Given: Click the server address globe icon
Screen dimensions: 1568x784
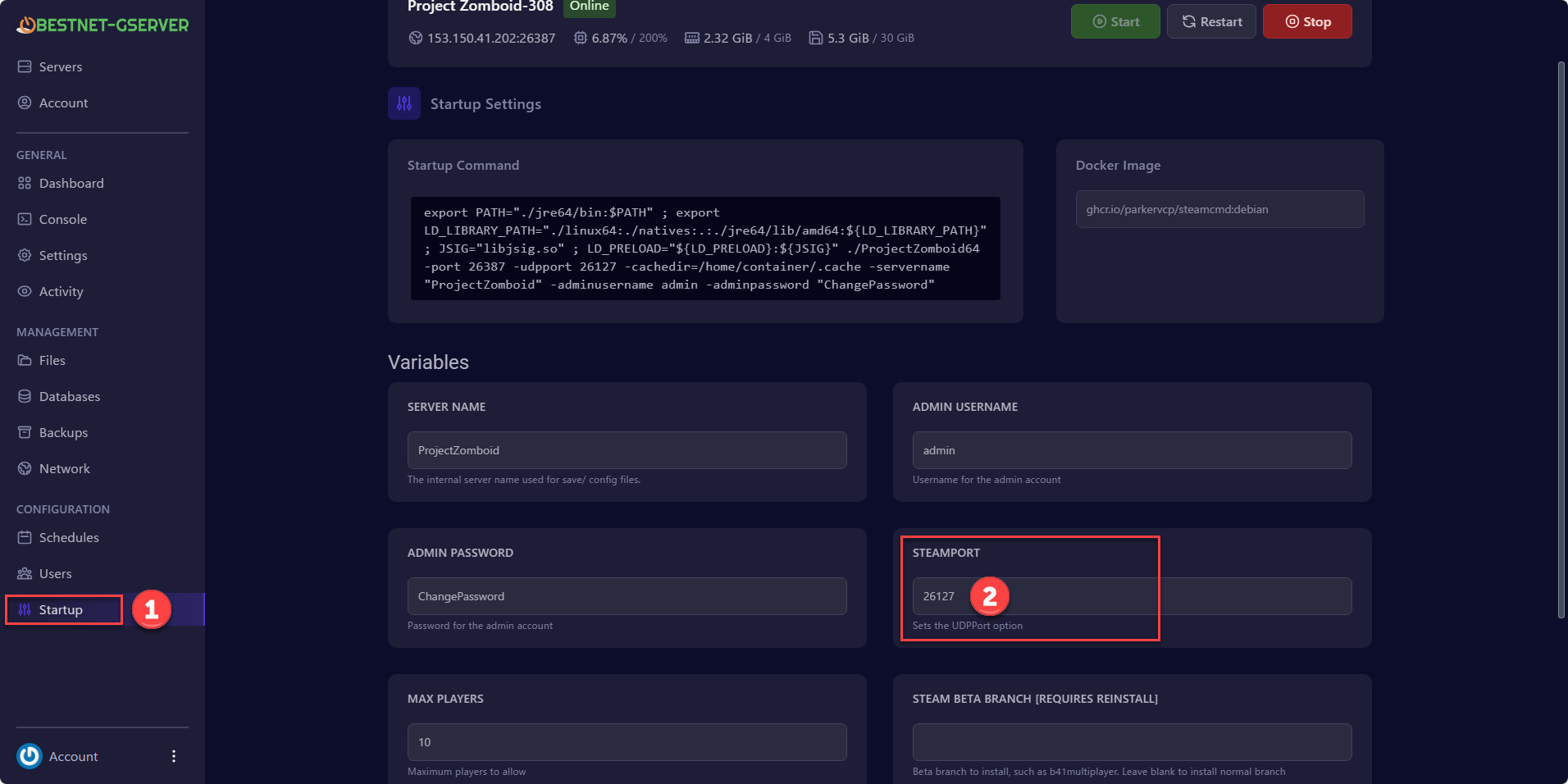Looking at the screenshot, I should [x=416, y=38].
